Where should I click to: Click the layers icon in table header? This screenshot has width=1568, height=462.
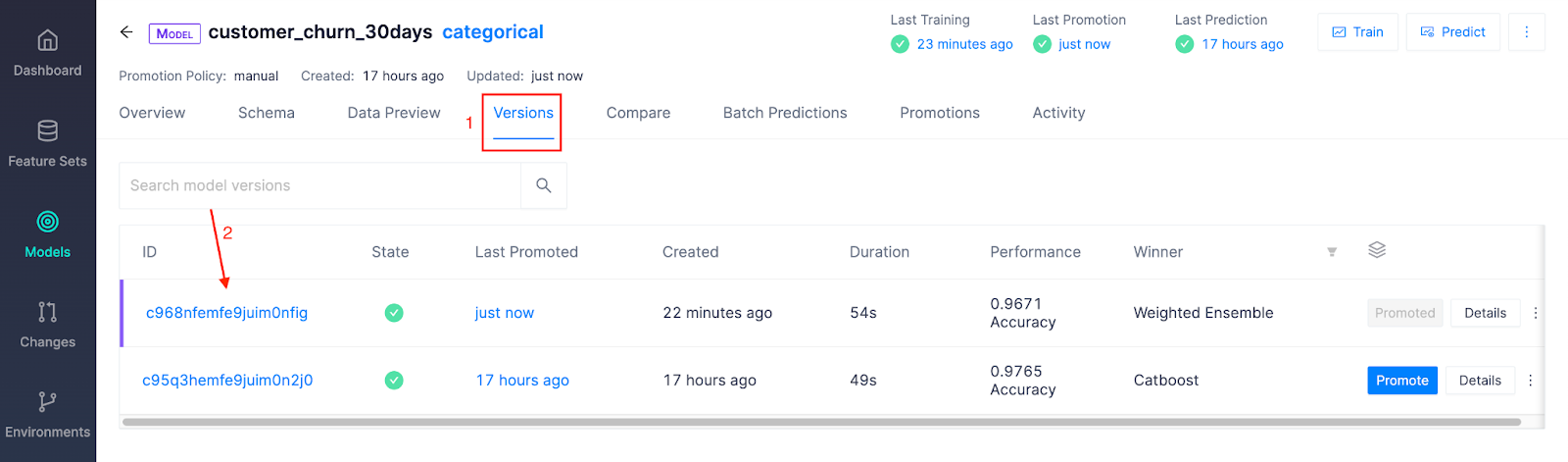tap(1377, 250)
